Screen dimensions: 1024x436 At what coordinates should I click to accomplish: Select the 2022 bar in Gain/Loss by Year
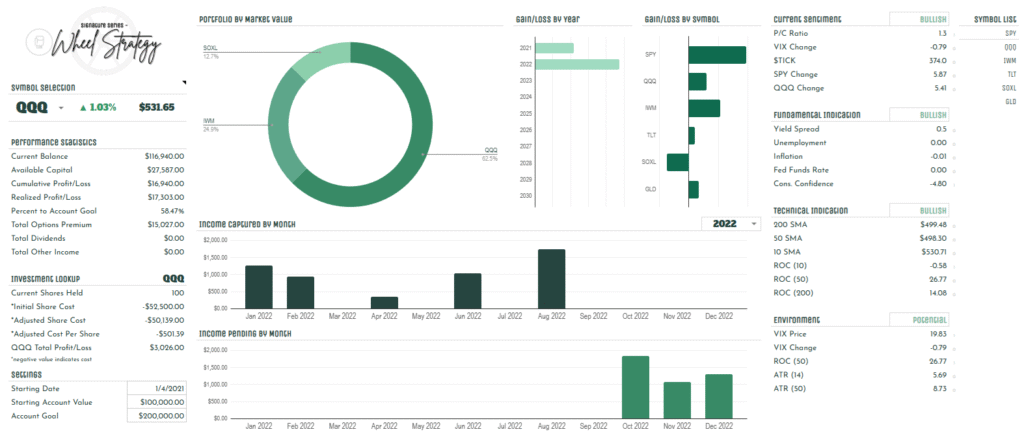coord(577,64)
